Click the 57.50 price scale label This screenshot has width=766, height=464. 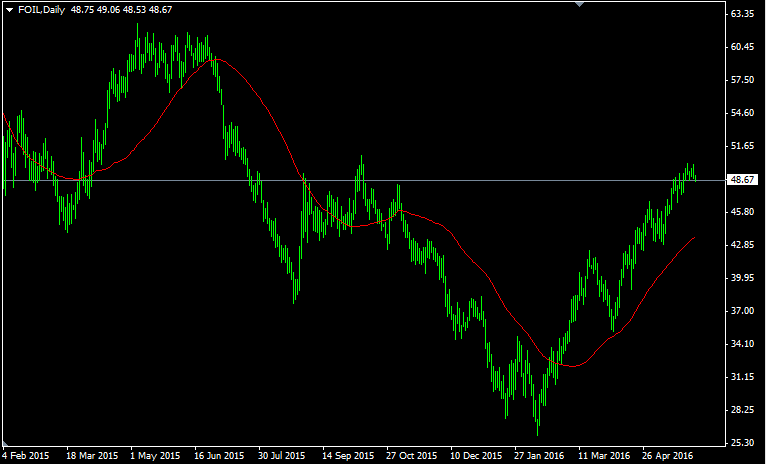pos(743,80)
